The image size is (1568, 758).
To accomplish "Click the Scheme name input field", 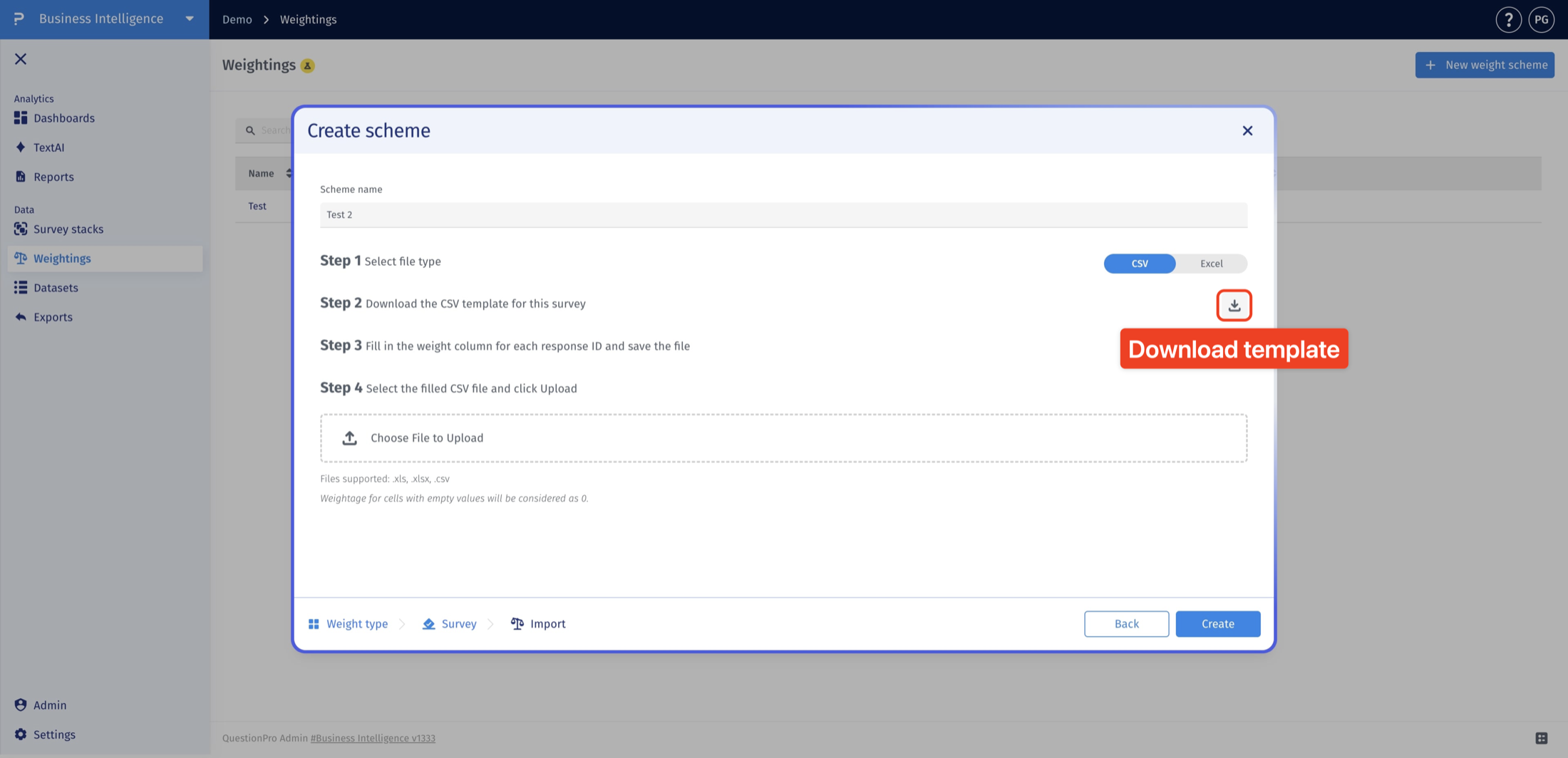I will coord(783,214).
